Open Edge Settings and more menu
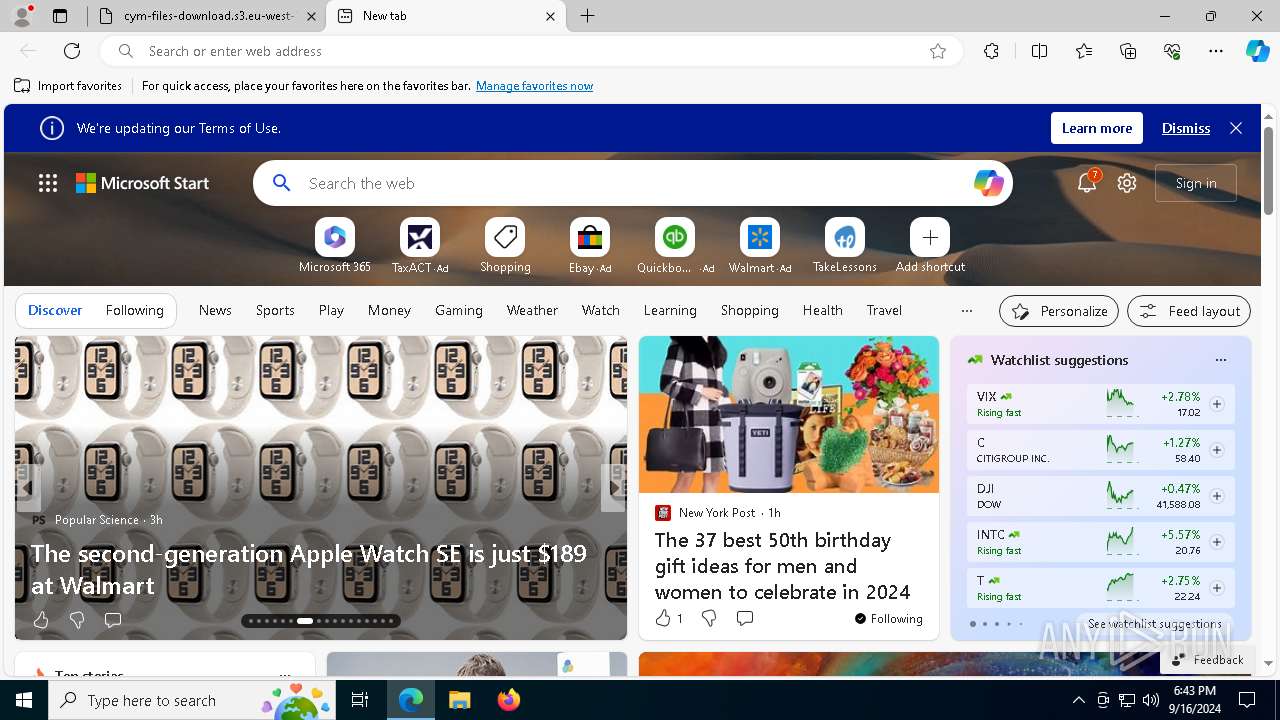This screenshot has width=1280, height=720. [1216, 51]
